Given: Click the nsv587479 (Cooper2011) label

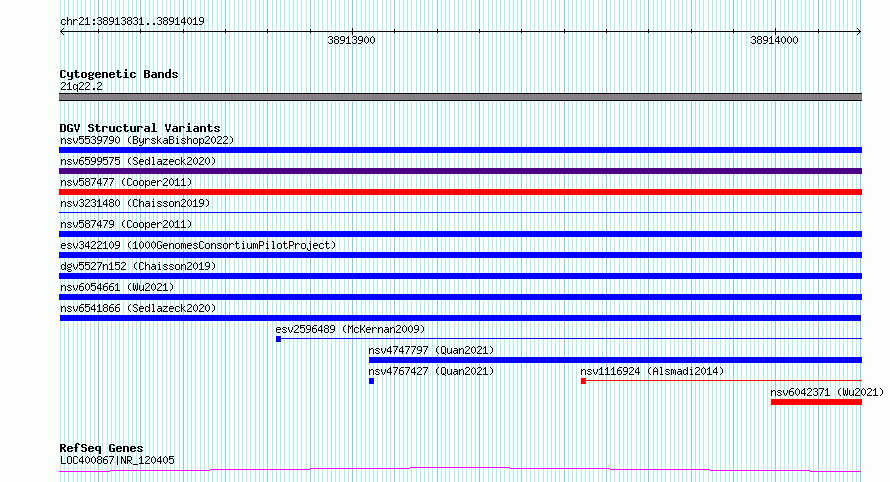Looking at the screenshot, I should coord(126,224).
